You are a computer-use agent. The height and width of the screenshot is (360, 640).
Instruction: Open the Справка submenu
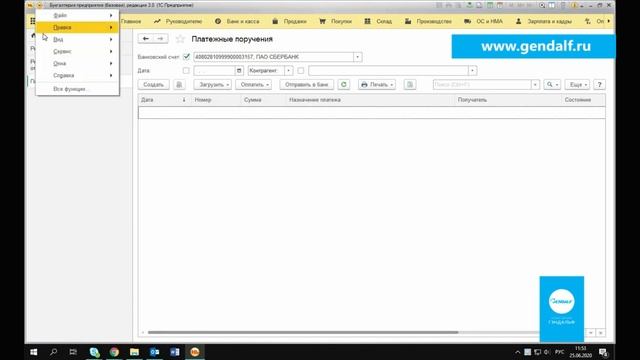[x=78, y=76]
